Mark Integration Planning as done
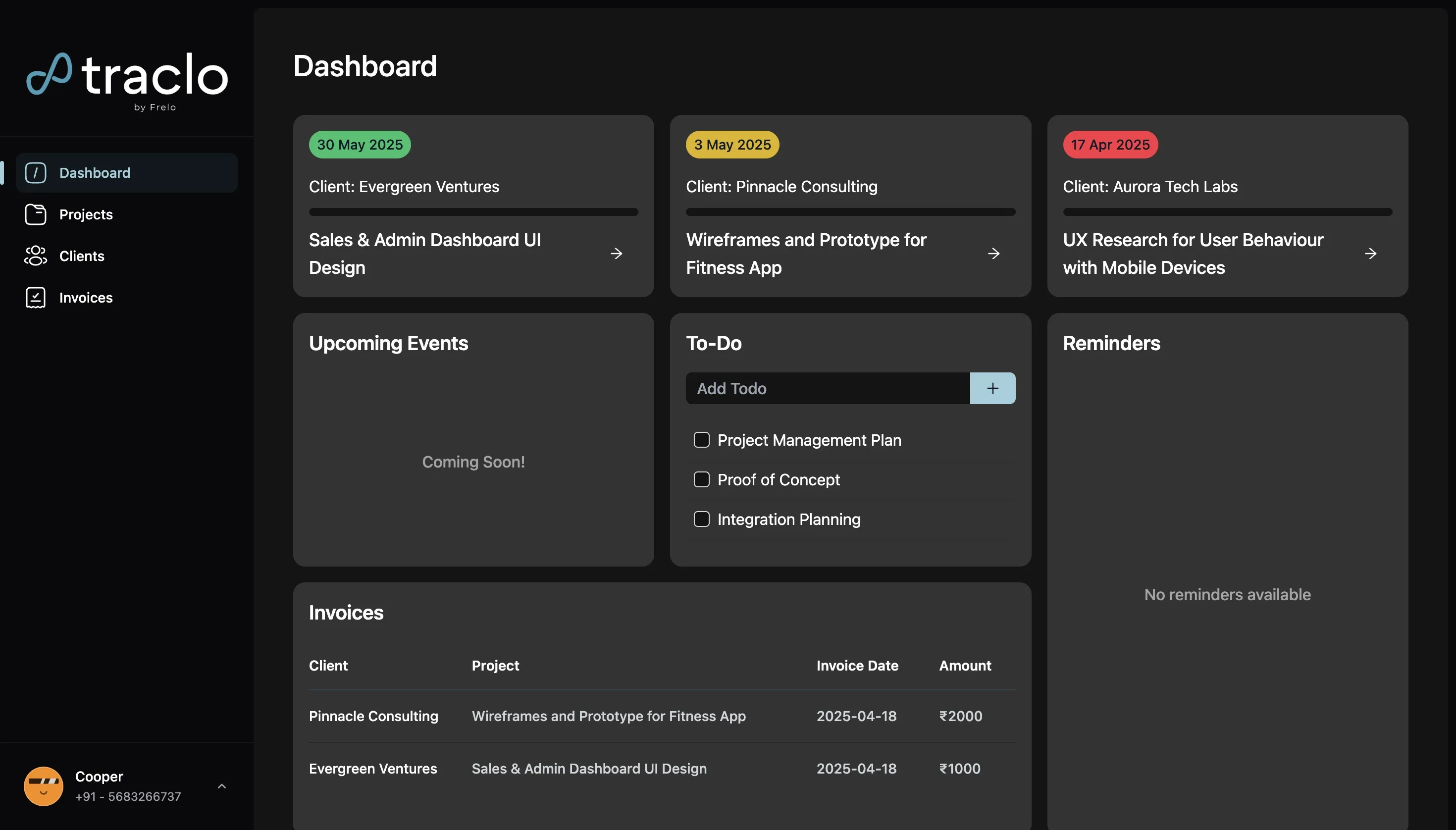 point(701,519)
